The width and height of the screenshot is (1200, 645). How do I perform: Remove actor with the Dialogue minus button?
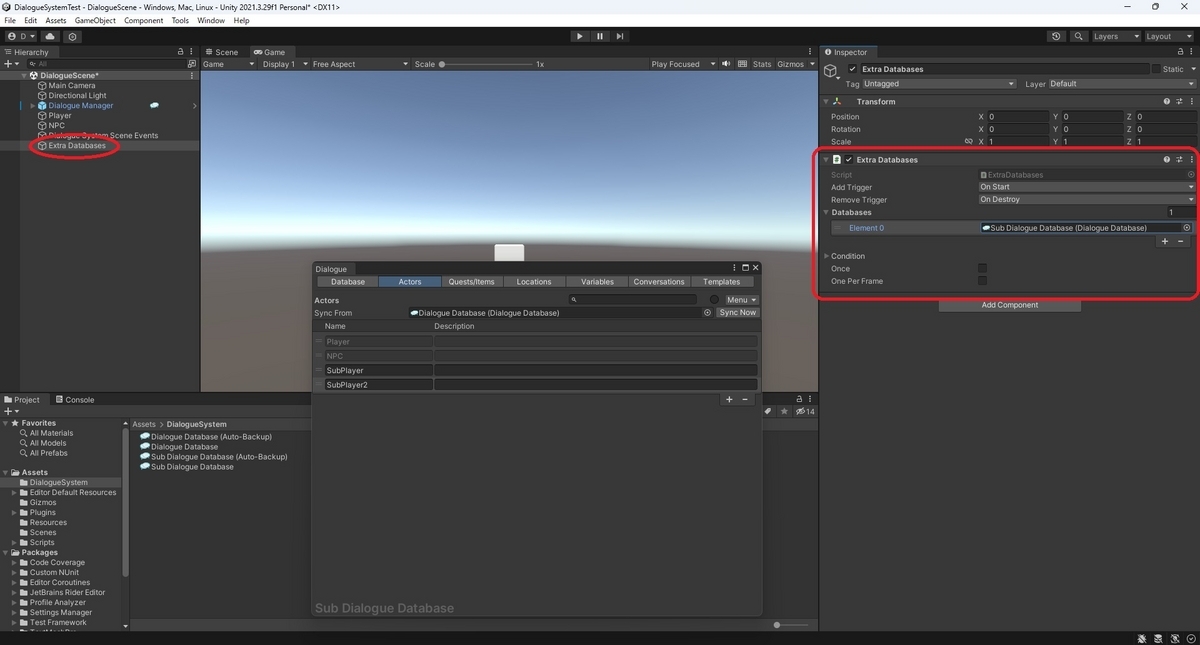pos(745,399)
